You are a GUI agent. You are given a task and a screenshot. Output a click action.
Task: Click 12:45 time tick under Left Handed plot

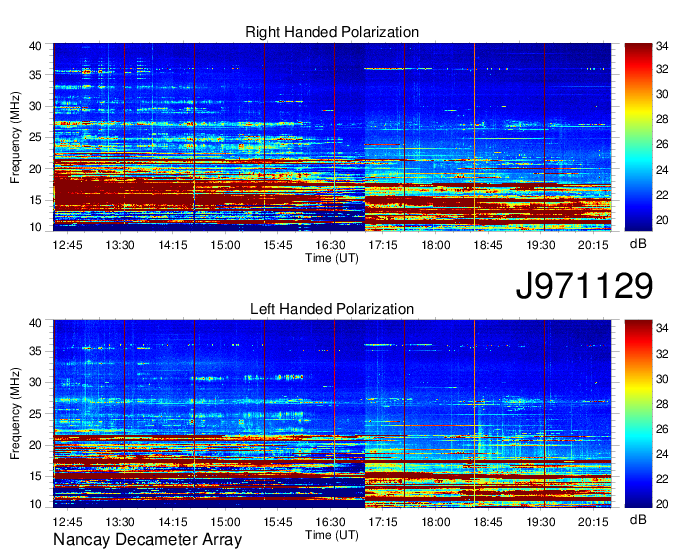point(67,522)
